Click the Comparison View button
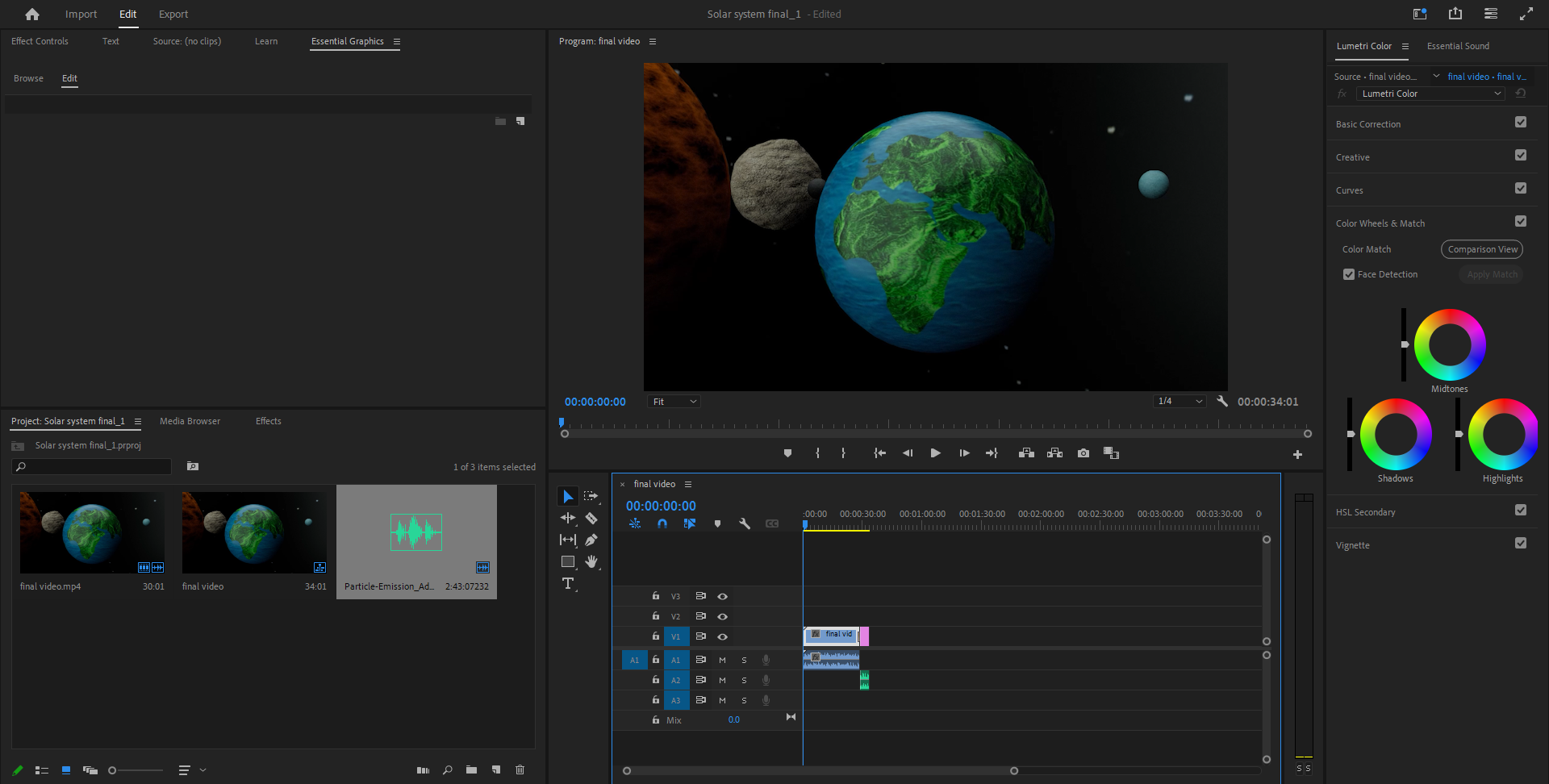Screen dimensions: 1549x784 tap(1482, 249)
